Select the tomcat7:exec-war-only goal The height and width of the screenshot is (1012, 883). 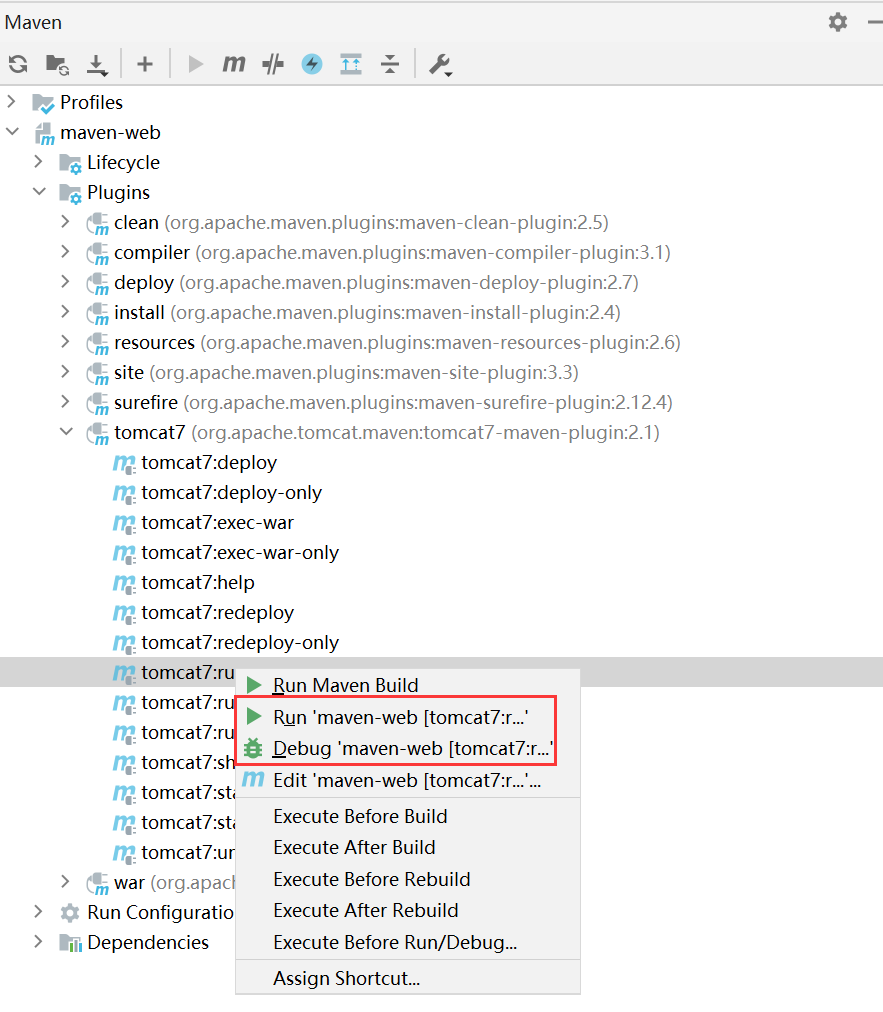tap(240, 552)
